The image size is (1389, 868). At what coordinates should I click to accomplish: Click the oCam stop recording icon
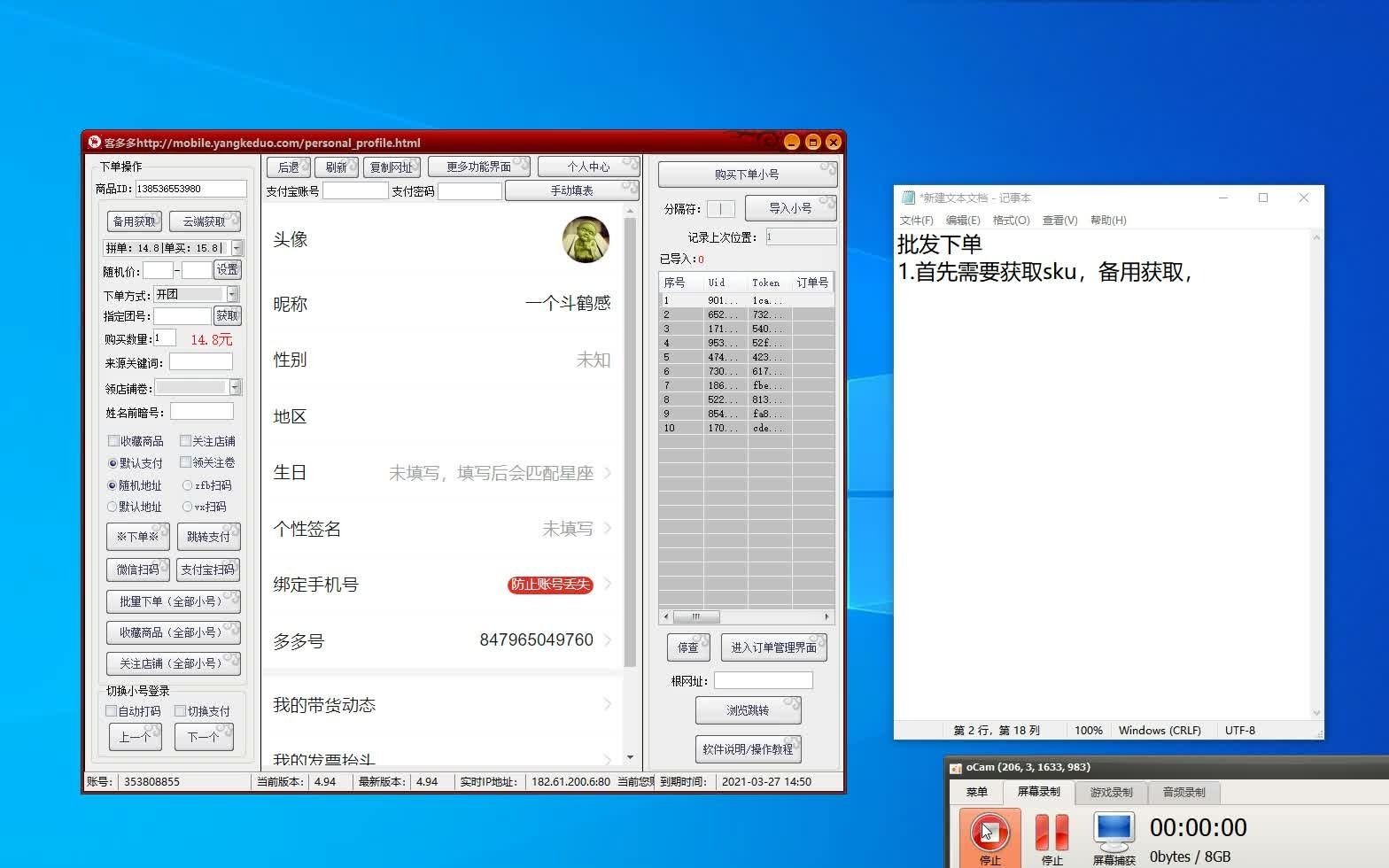pyautogui.click(x=989, y=832)
